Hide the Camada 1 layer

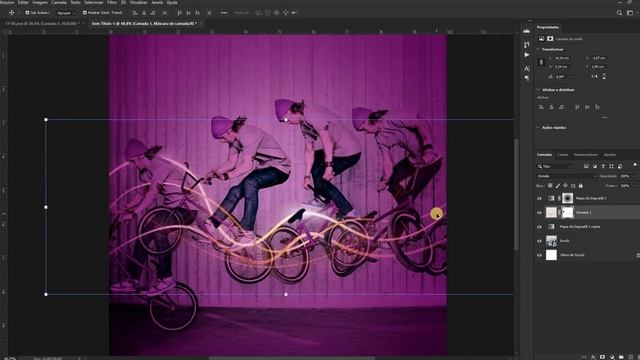(539, 213)
